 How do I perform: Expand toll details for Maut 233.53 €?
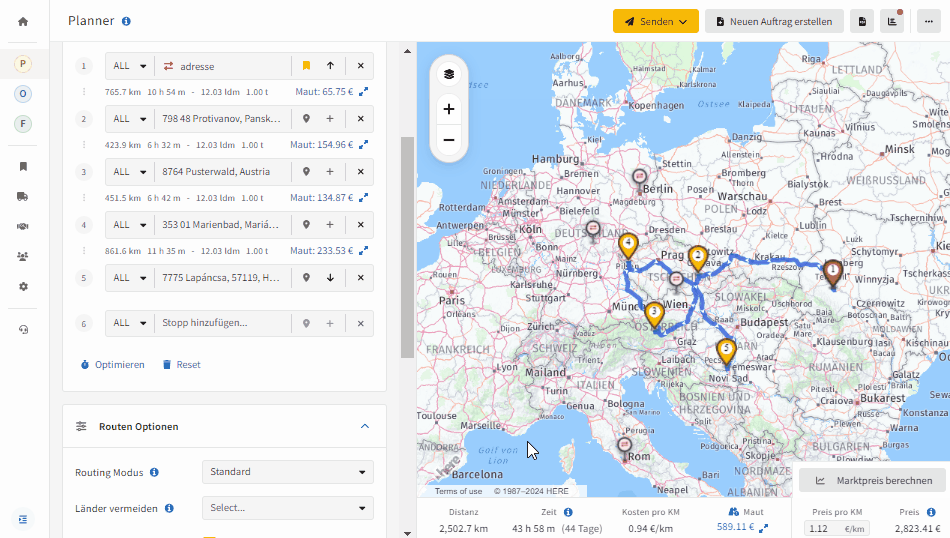point(364,251)
